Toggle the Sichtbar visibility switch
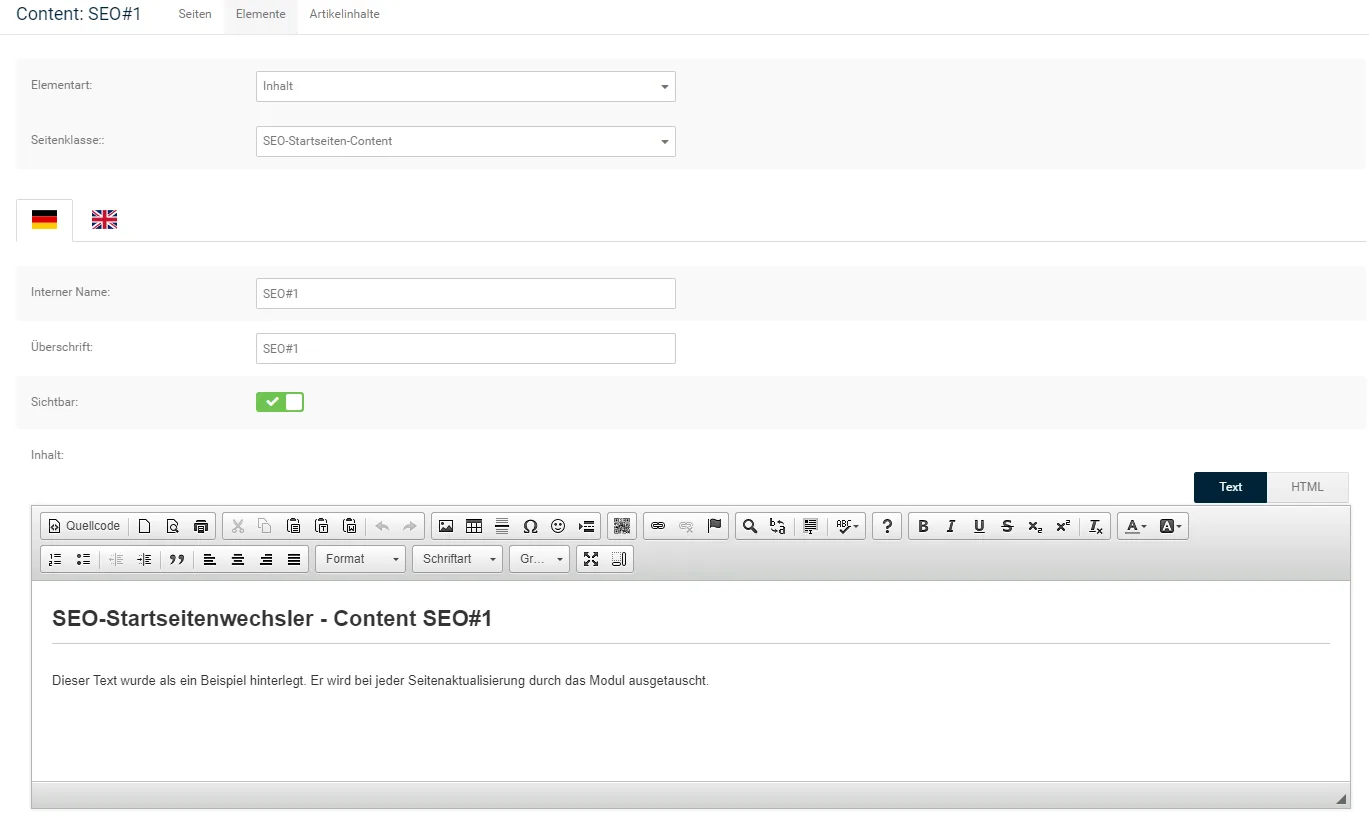The image size is (1369, 818). (x=280, y=402)
